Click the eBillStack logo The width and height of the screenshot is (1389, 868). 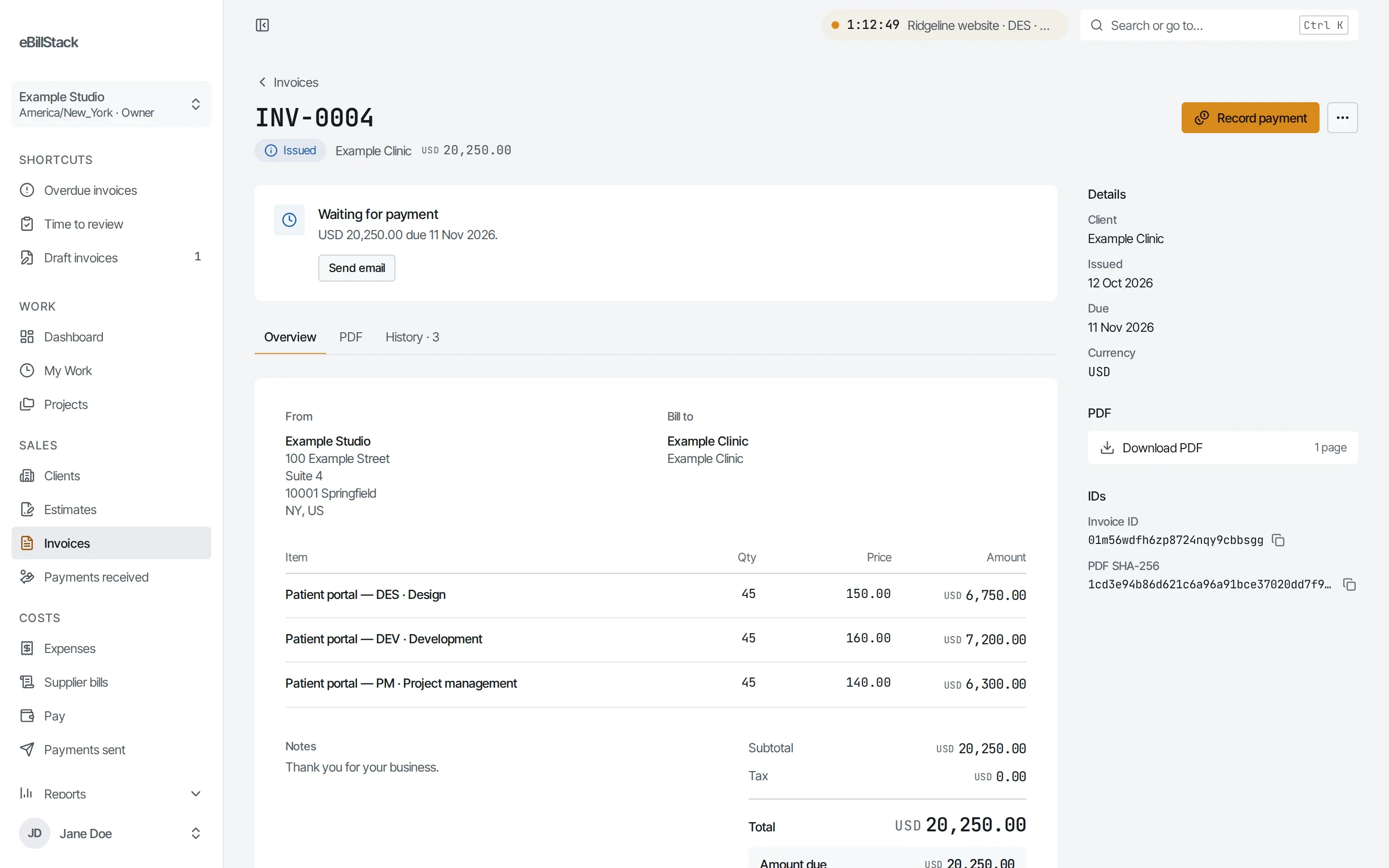[x=49, y=42]
